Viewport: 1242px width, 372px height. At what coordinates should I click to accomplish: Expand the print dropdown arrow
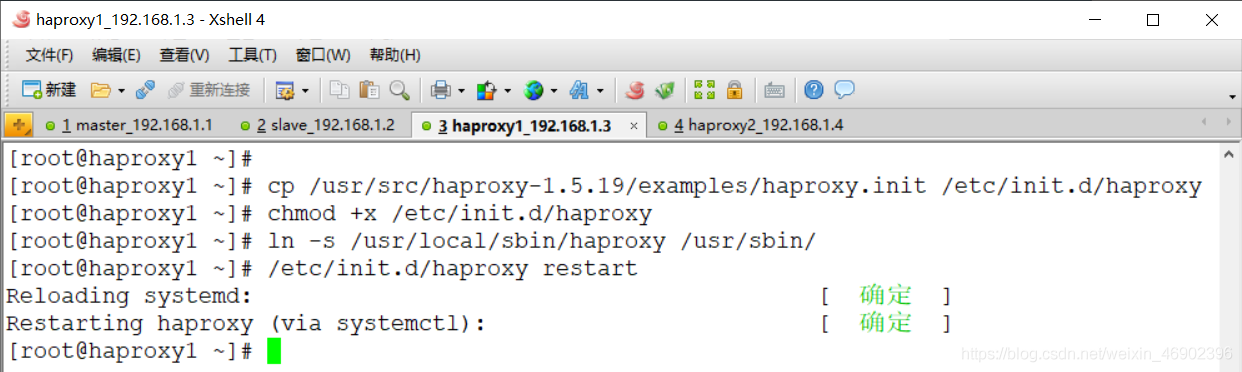click(461, 91)
